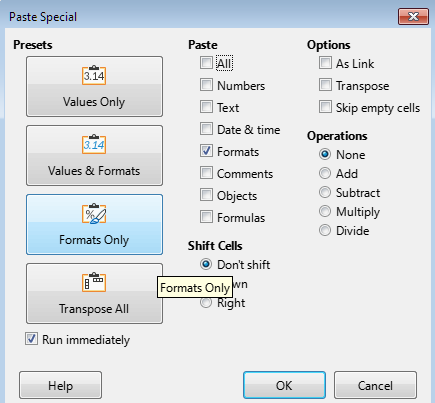Uncheck the Formats checkbox
Screen dimensions: 435x403
206,151
